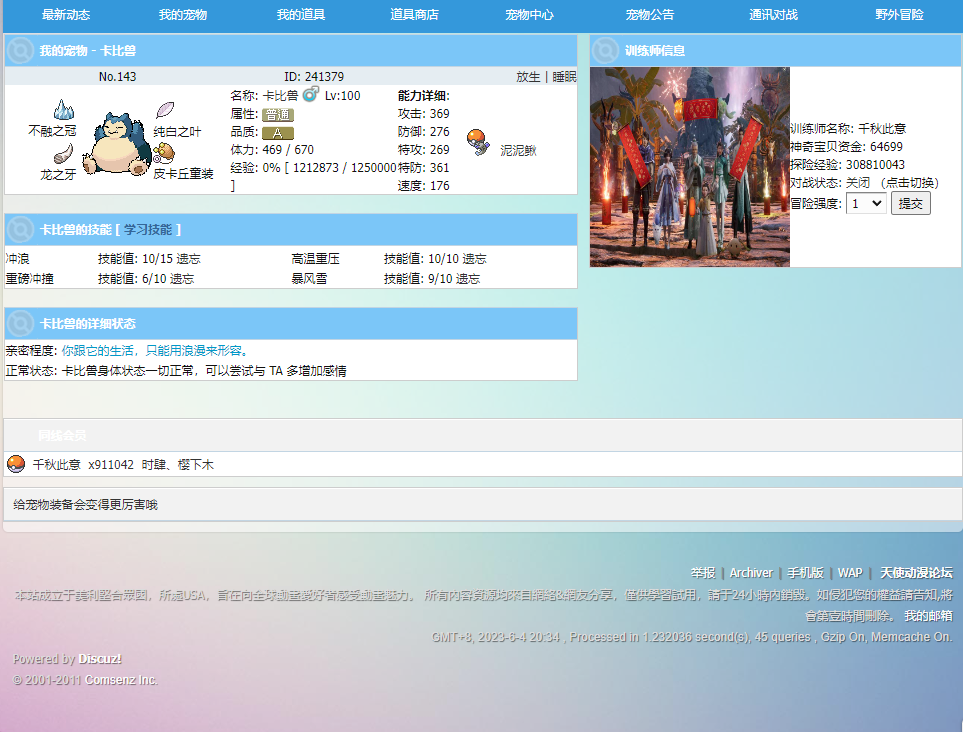Viewport: 963px width, 732px height.
Task: Click the No.143 text
Action: point(117,77)
